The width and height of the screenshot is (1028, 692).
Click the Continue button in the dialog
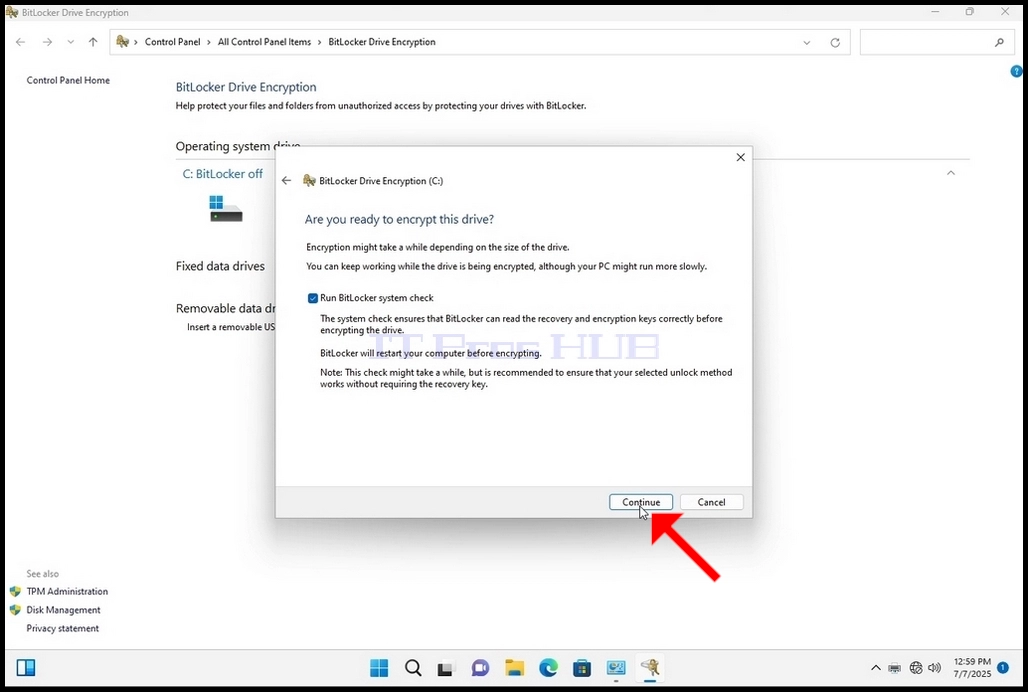[641, 502]
